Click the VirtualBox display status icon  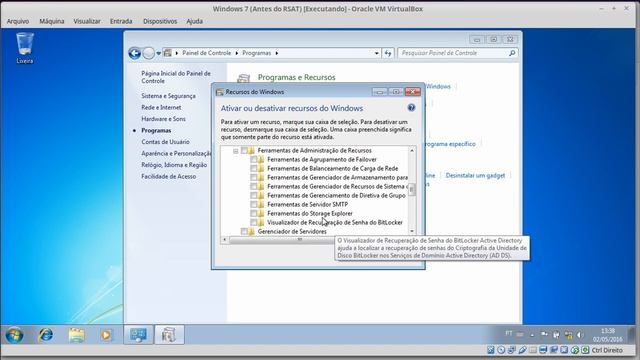543,350
